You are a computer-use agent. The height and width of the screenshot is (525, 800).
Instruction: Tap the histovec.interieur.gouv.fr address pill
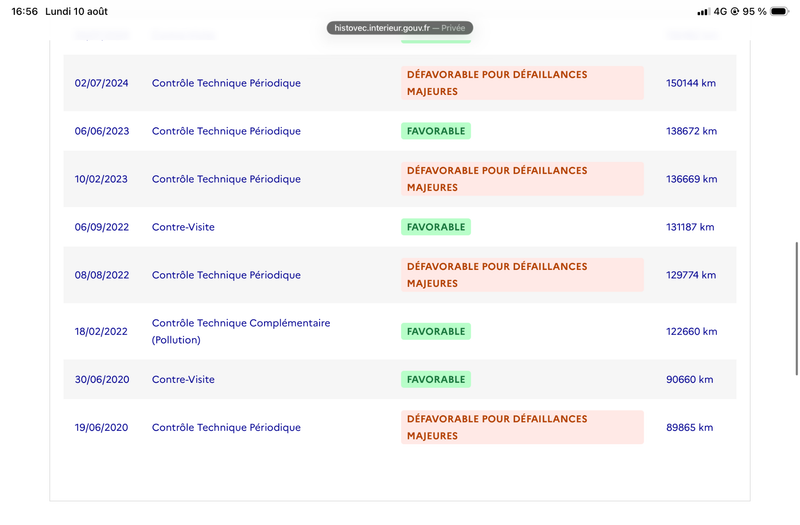pyautogui.click(x=399, y=28)
